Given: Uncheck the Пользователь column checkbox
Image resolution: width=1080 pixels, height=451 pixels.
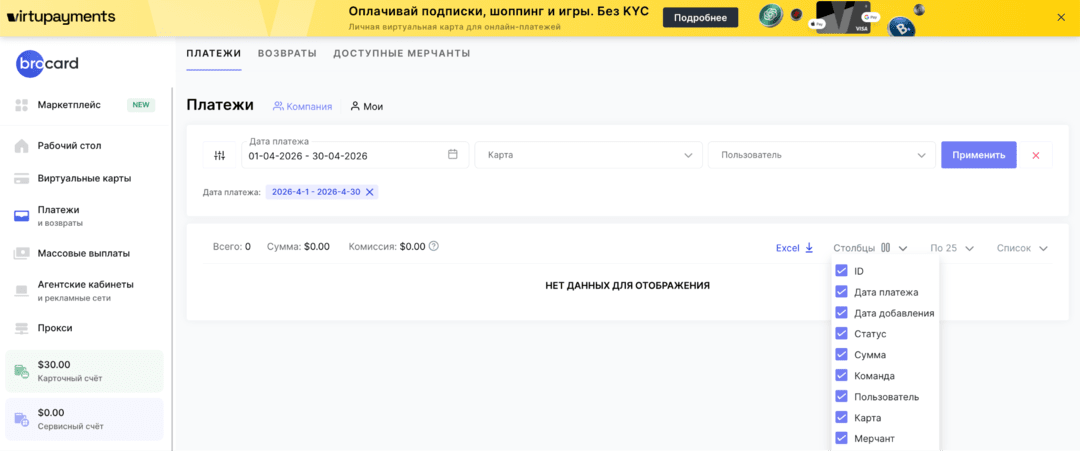Looking at the screenshot, I should [x=841, y=397].
